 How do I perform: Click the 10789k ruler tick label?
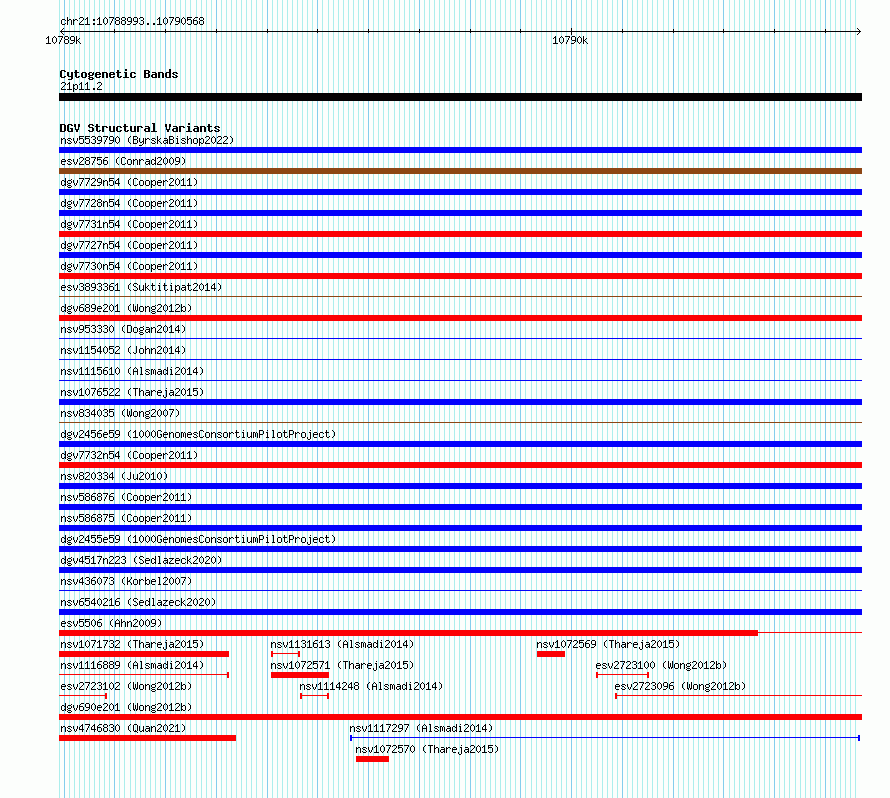pyautogui.click(x=63, y=40)
